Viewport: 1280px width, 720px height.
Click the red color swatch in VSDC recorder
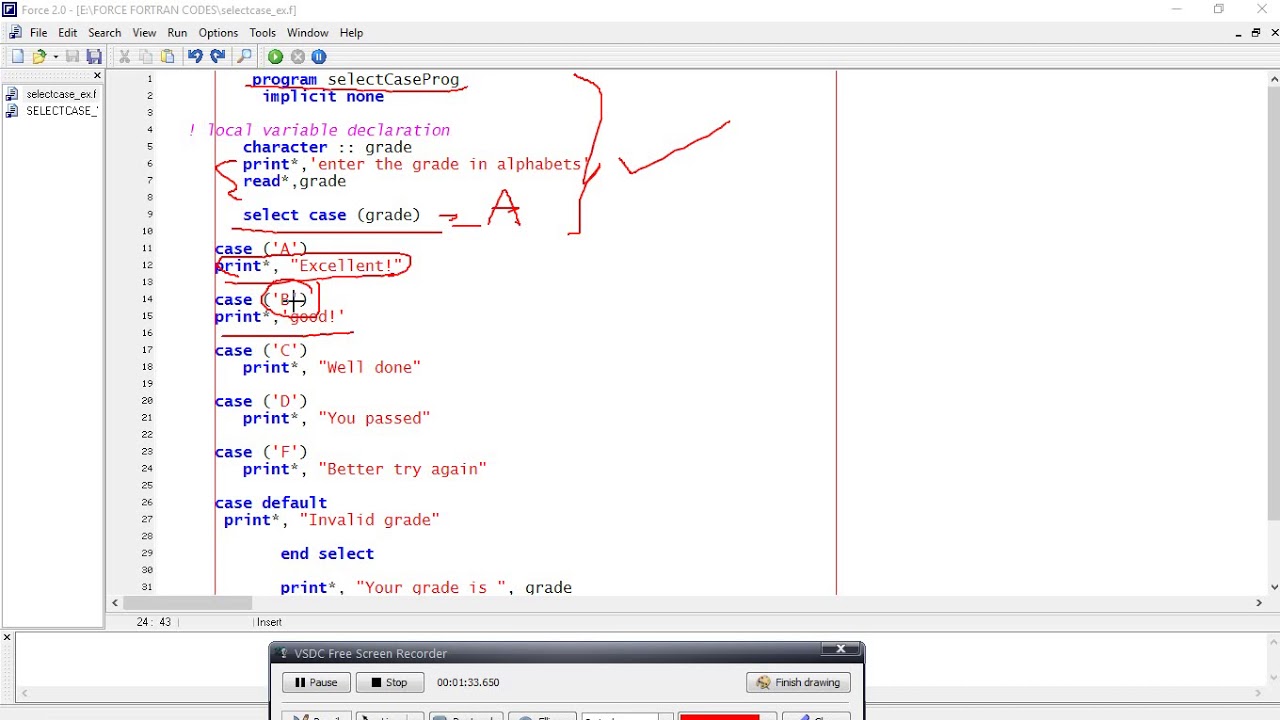719,716
